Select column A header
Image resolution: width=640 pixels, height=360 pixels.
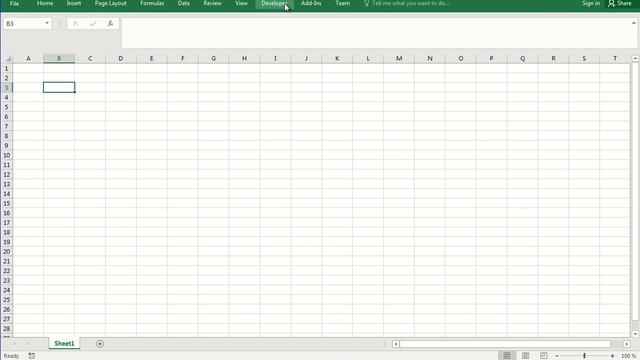click(28, 59)
